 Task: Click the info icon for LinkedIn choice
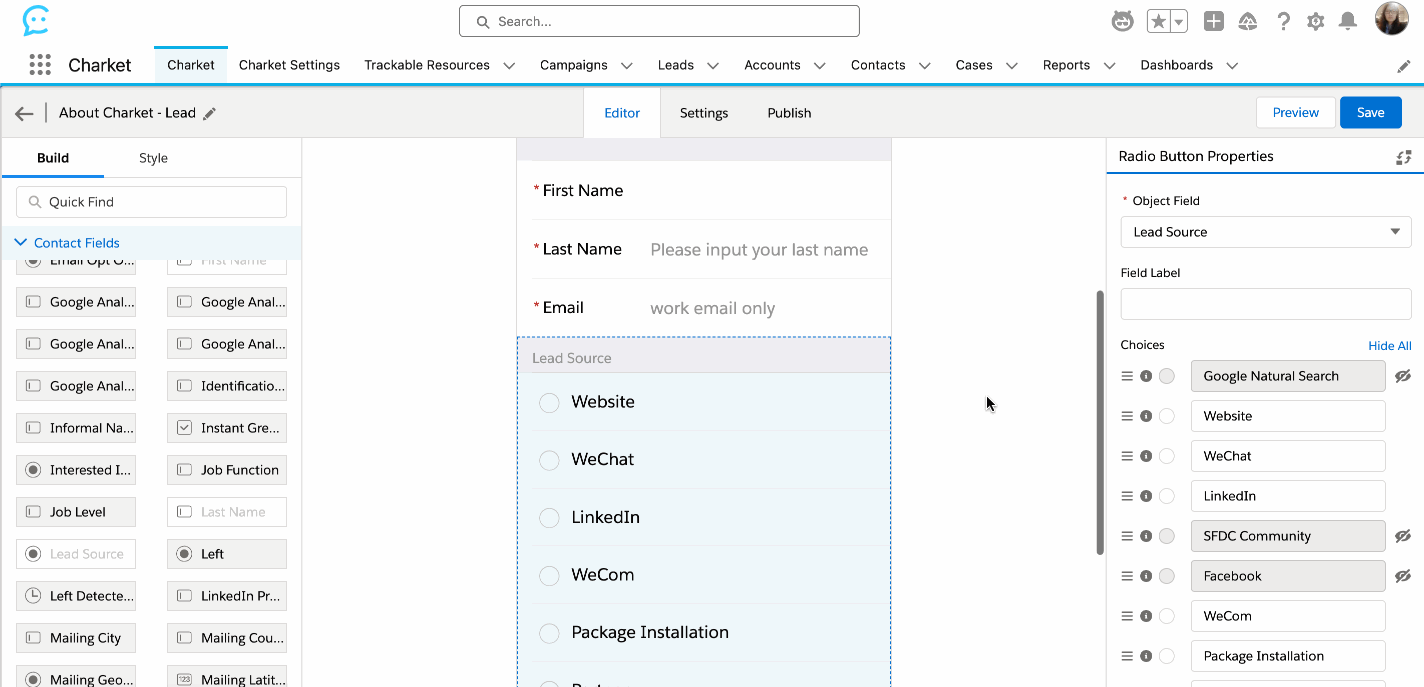[1146, 496]
